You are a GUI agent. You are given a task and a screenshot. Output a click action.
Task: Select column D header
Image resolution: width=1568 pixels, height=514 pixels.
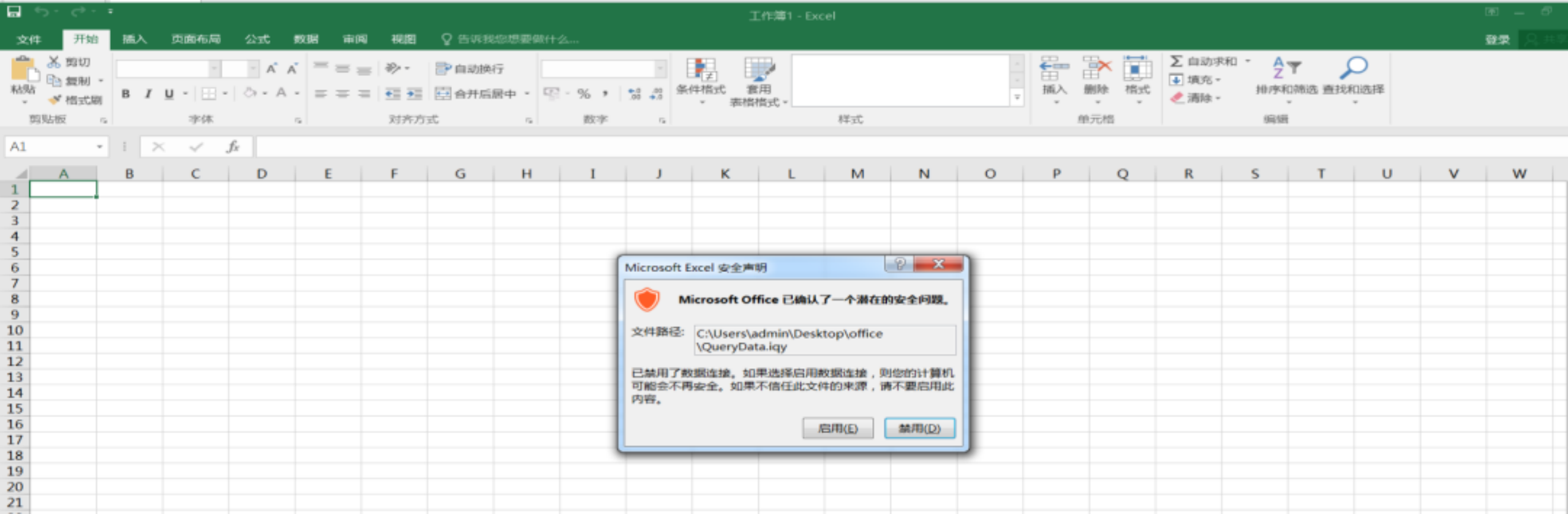pos(262,173)
